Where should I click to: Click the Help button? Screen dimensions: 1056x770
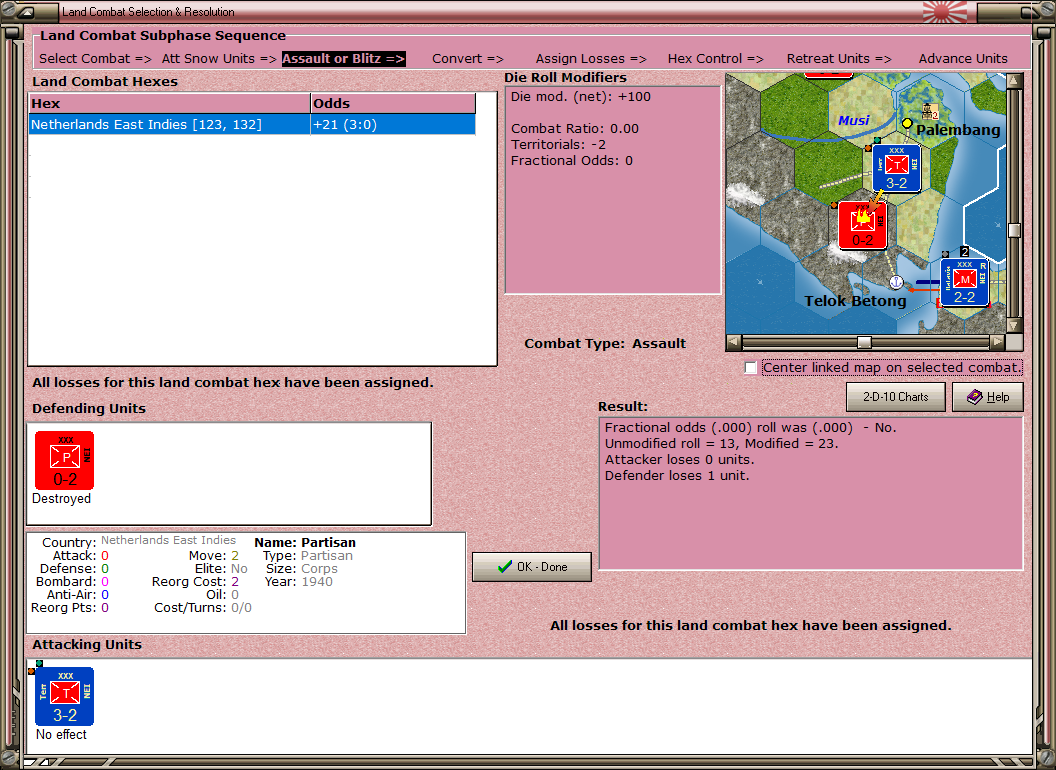click(988, 397)
